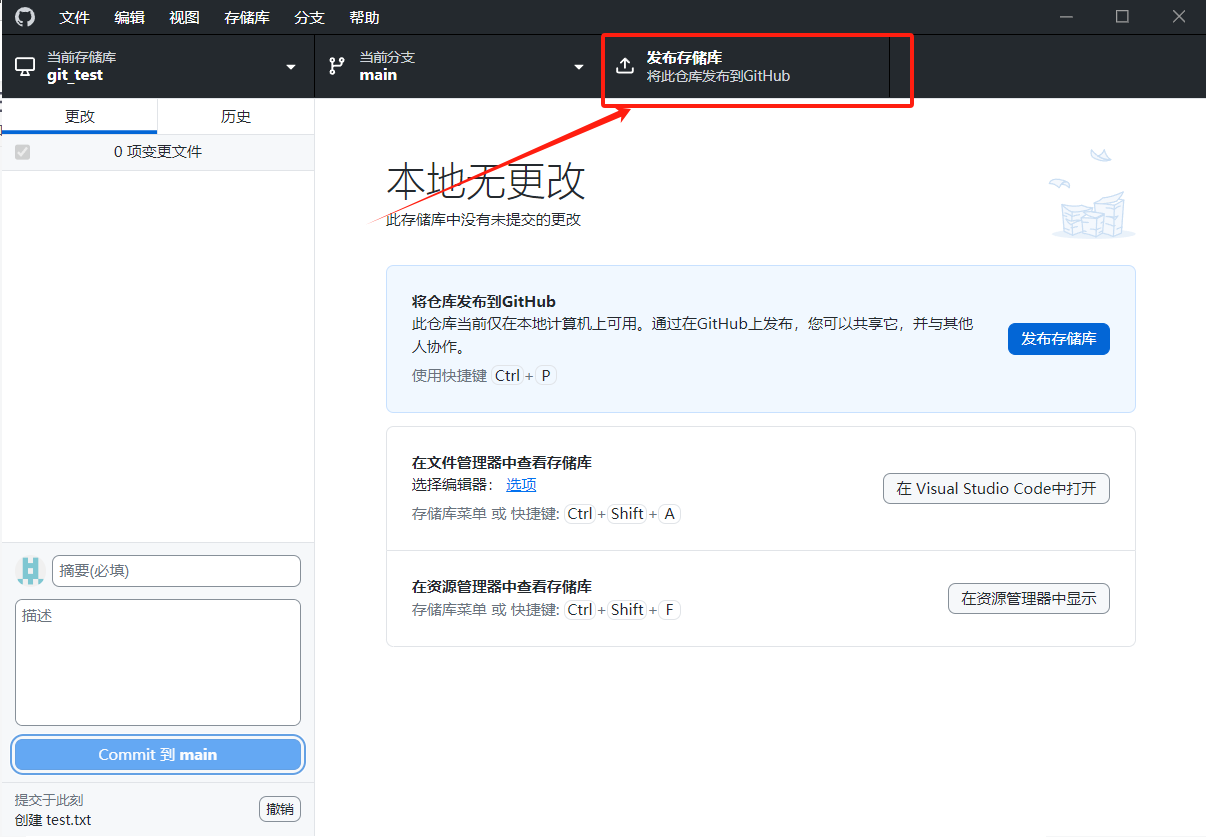Screen dimensions: 1206x837
Task: Expand the current branch dropdown for main
Action: (578, 66)
